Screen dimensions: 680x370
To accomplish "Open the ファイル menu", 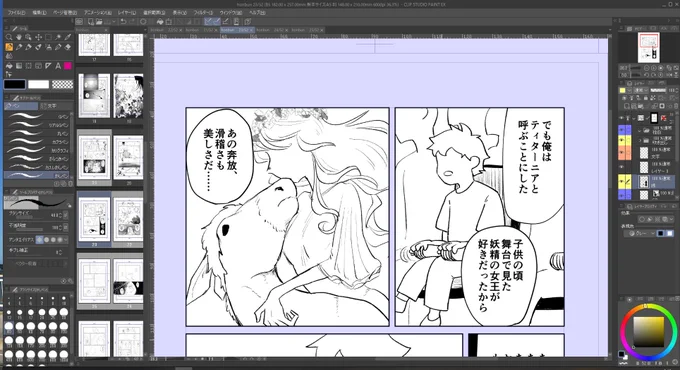I will (x=17, y=13).
